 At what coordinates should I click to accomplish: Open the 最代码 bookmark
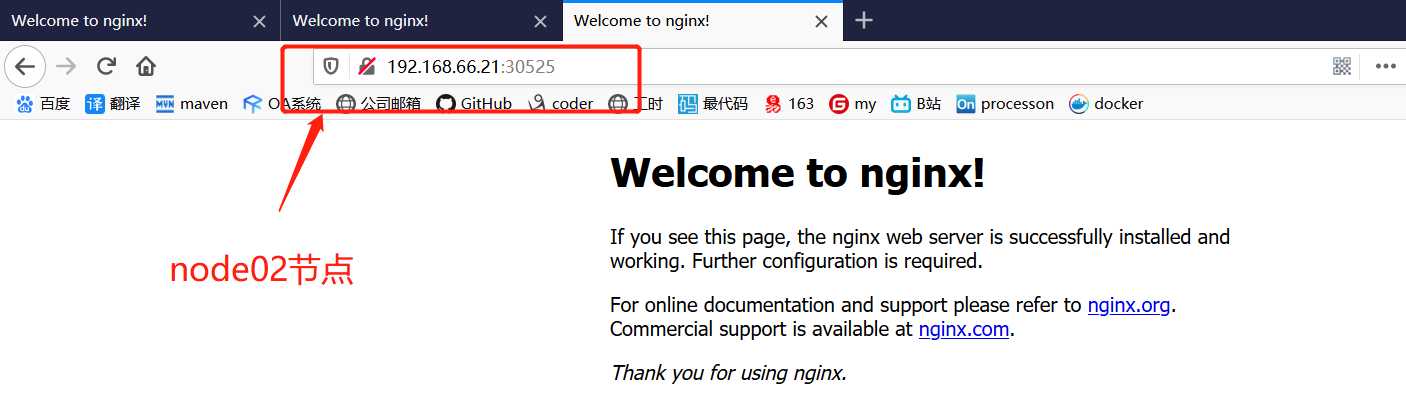point(713,104)
